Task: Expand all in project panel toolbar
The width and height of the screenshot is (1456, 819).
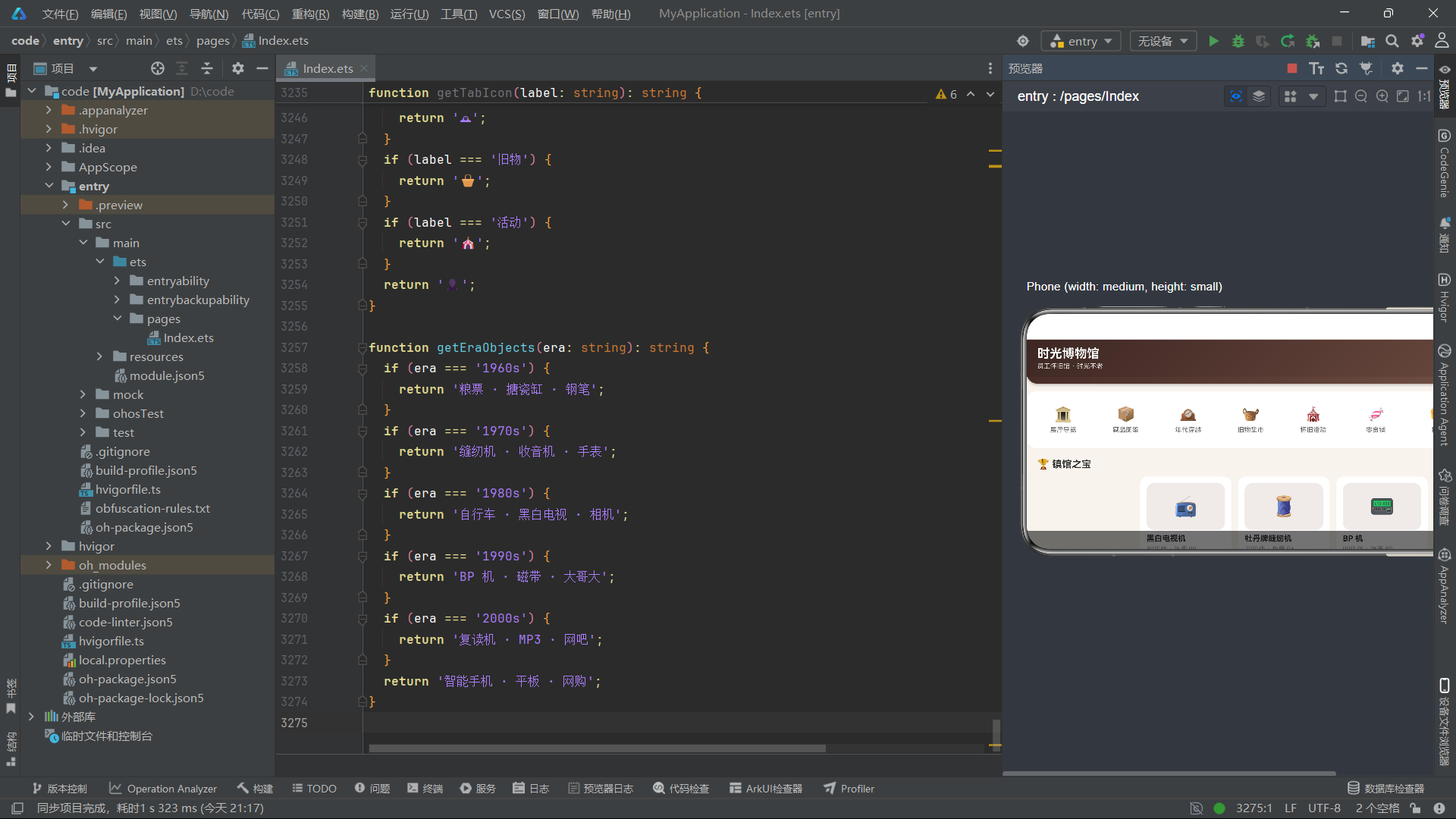Action: (x=182, y=68)
